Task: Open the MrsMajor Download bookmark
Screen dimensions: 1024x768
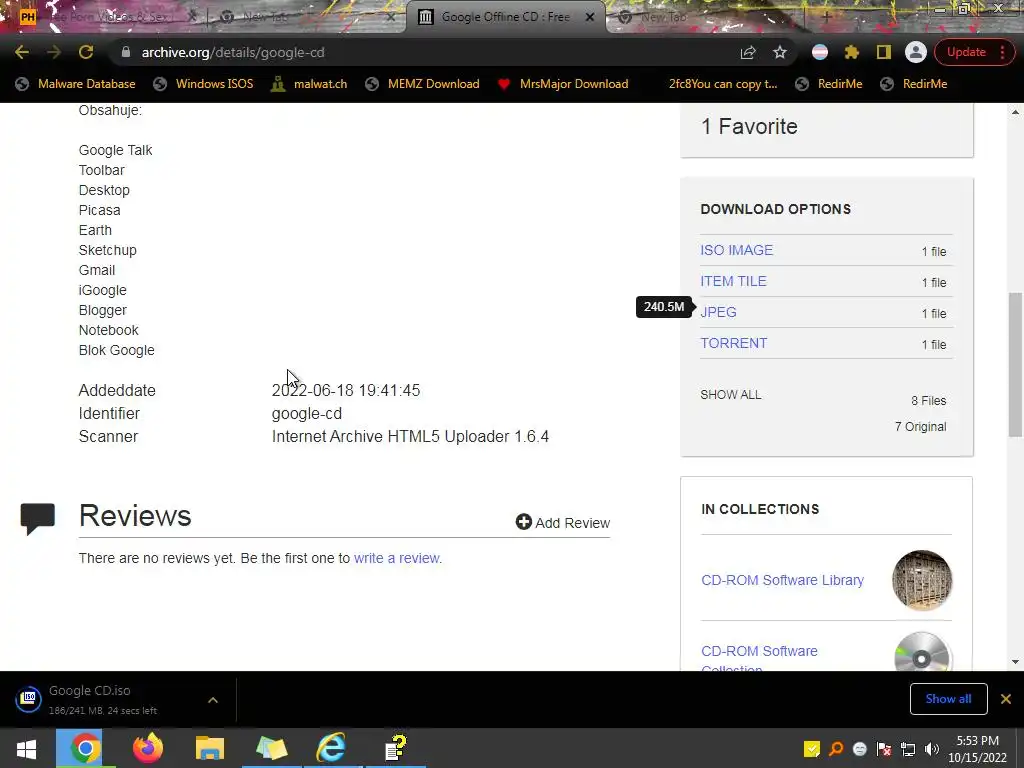Action: tap(562, 84)
